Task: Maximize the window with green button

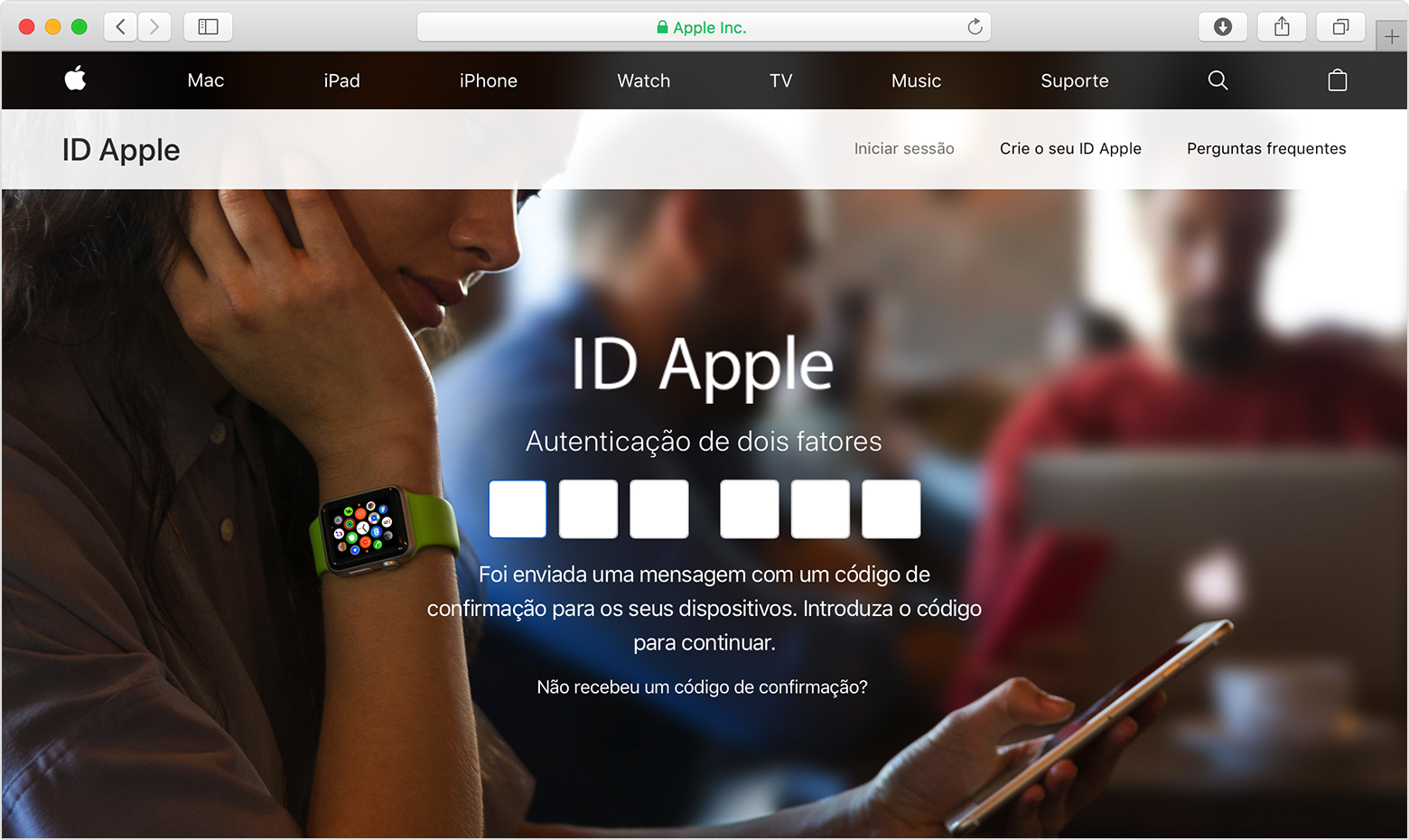Action: click(x=79, y=27)
